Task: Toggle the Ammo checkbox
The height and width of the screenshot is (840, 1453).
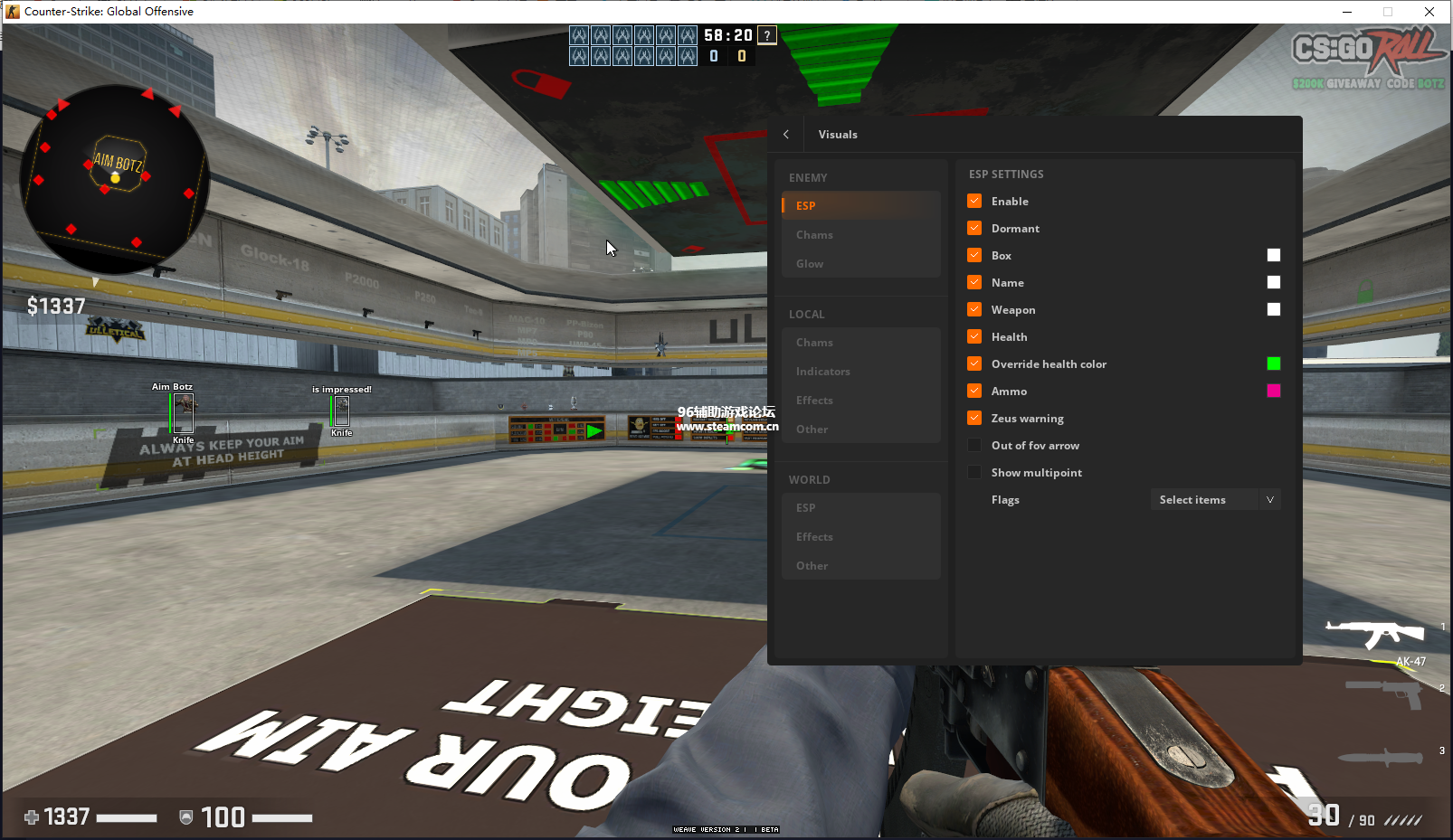Action: [974, 391]
